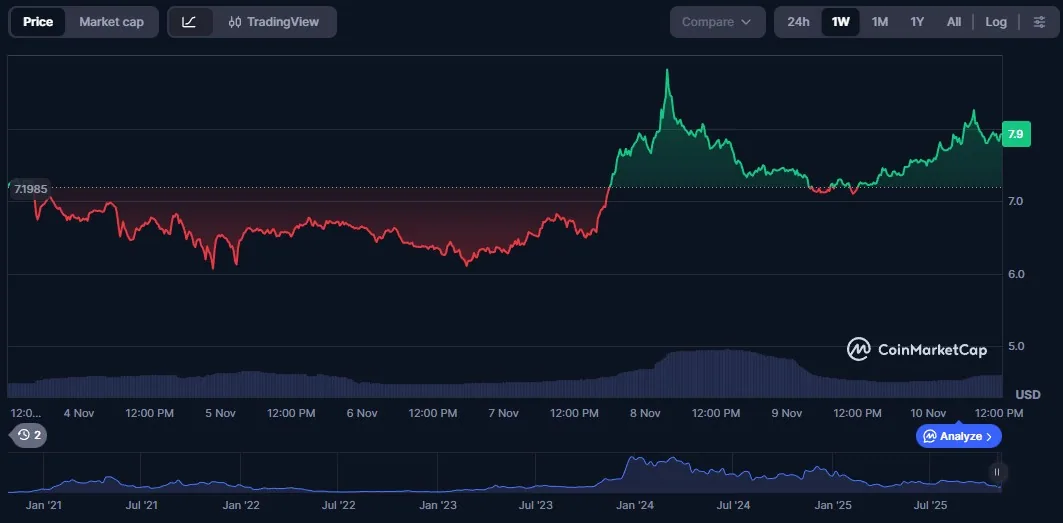This screenshot has width=1063, height=523.
Task: Open the chart settings sliders icon
Action: click(1039, 22)
